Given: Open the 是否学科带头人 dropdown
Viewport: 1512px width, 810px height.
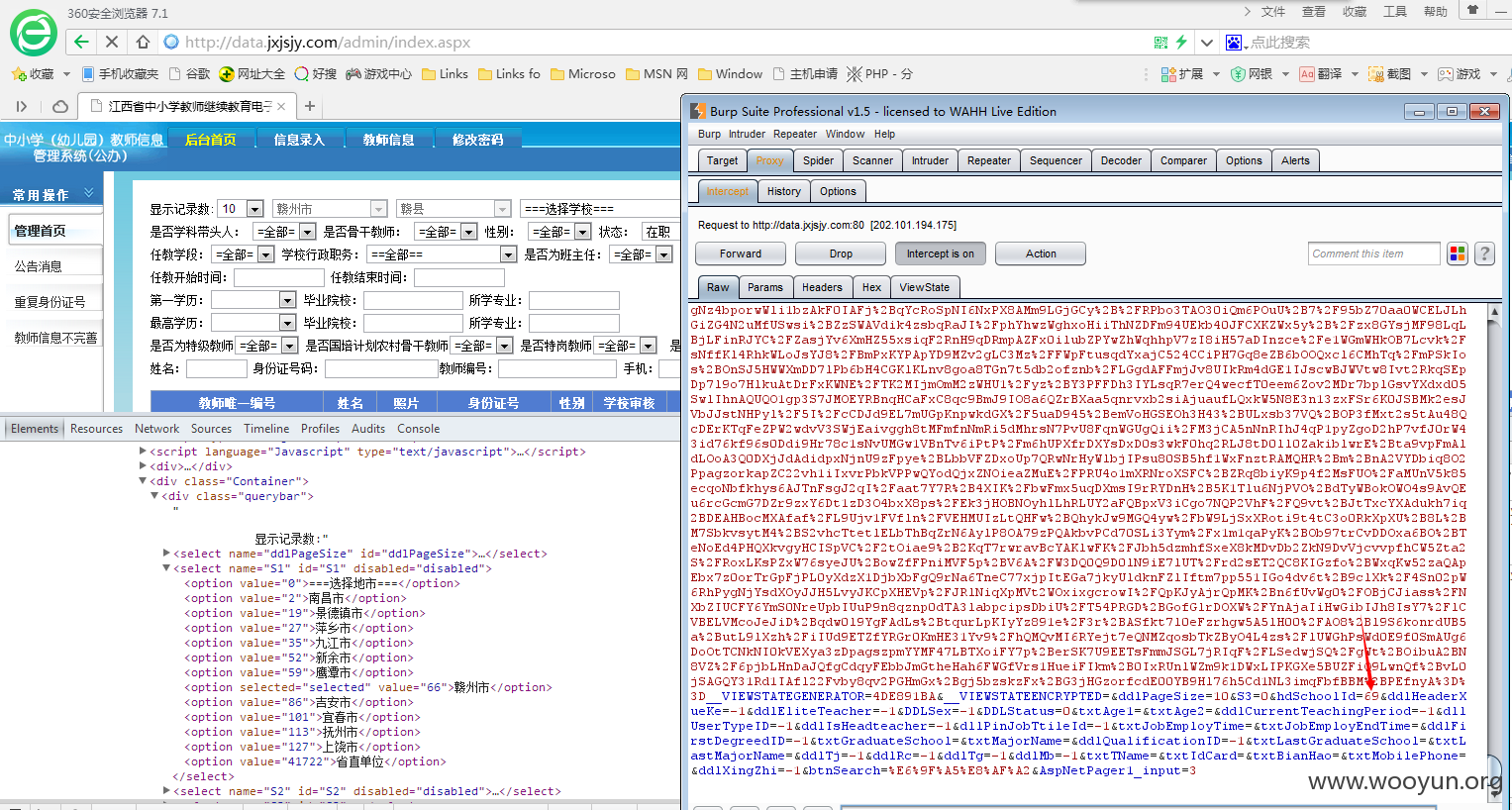Looking at the screenshot, I should coord(307,232).
